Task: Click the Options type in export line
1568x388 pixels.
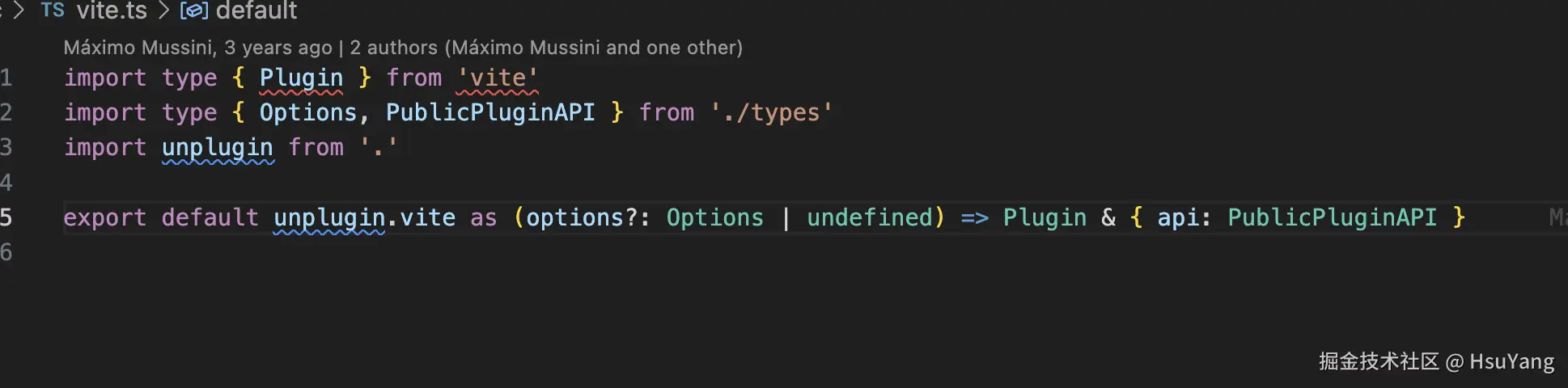Action: click(714, 217)
